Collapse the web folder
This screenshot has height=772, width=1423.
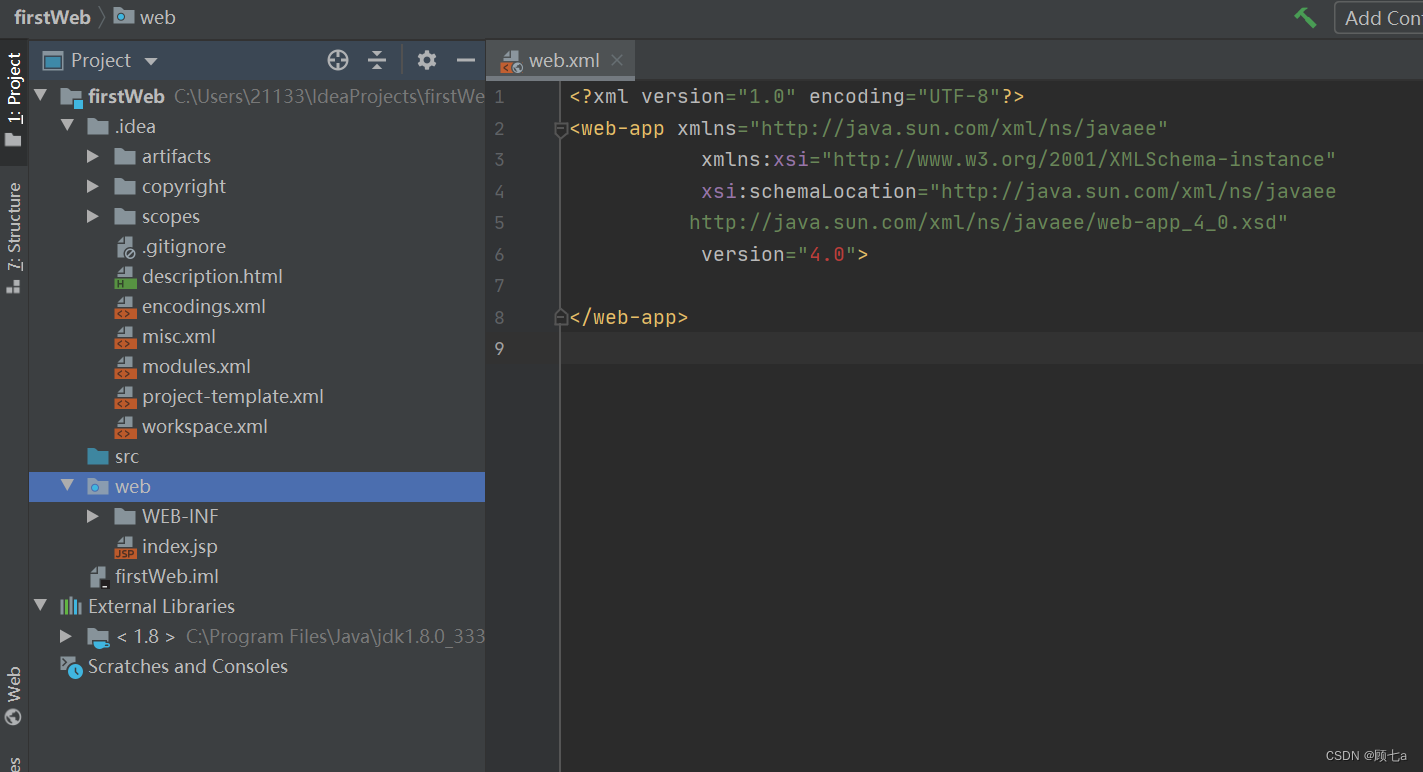pyautogui.click(x=67, y=486)
